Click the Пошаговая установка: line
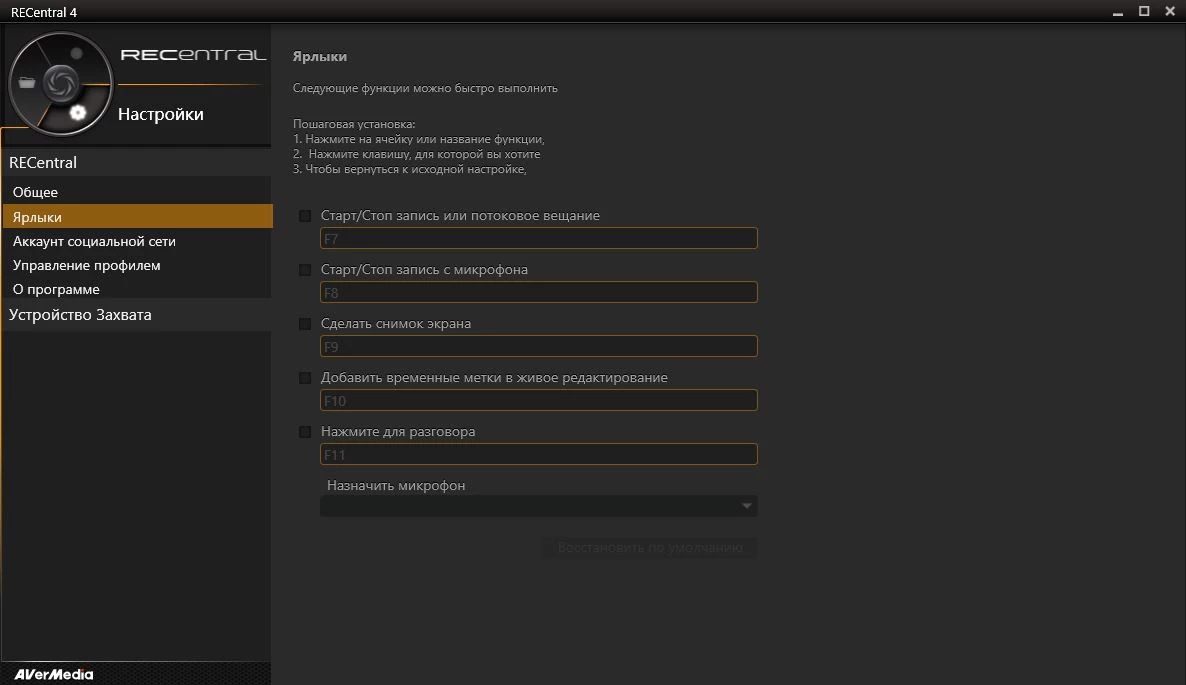 click(x=354, y=124)
